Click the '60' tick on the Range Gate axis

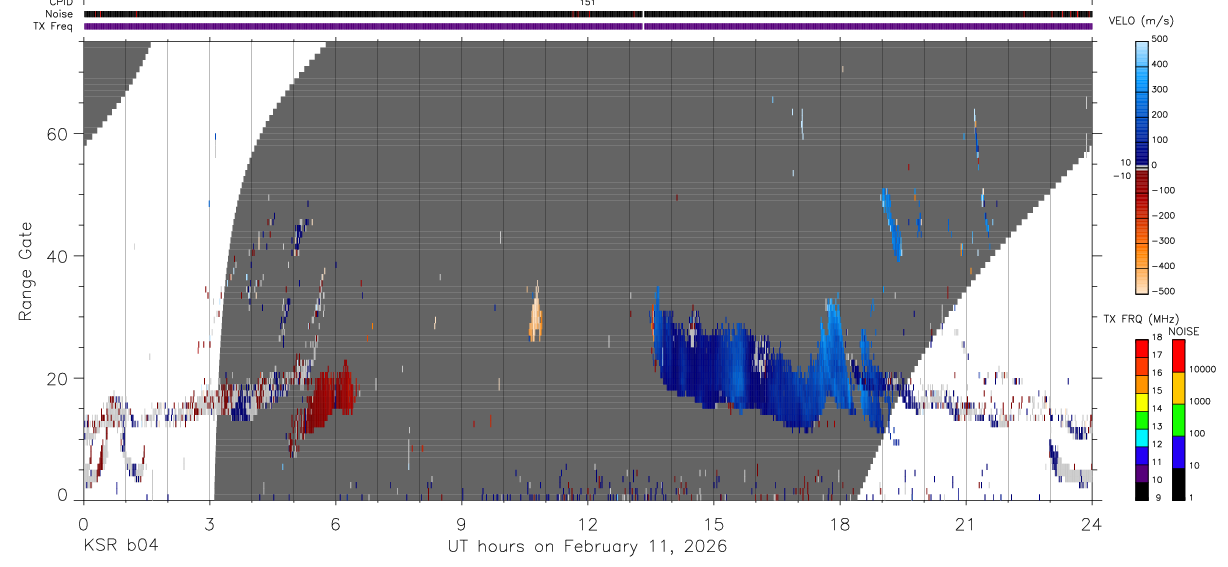pos(58,134)
